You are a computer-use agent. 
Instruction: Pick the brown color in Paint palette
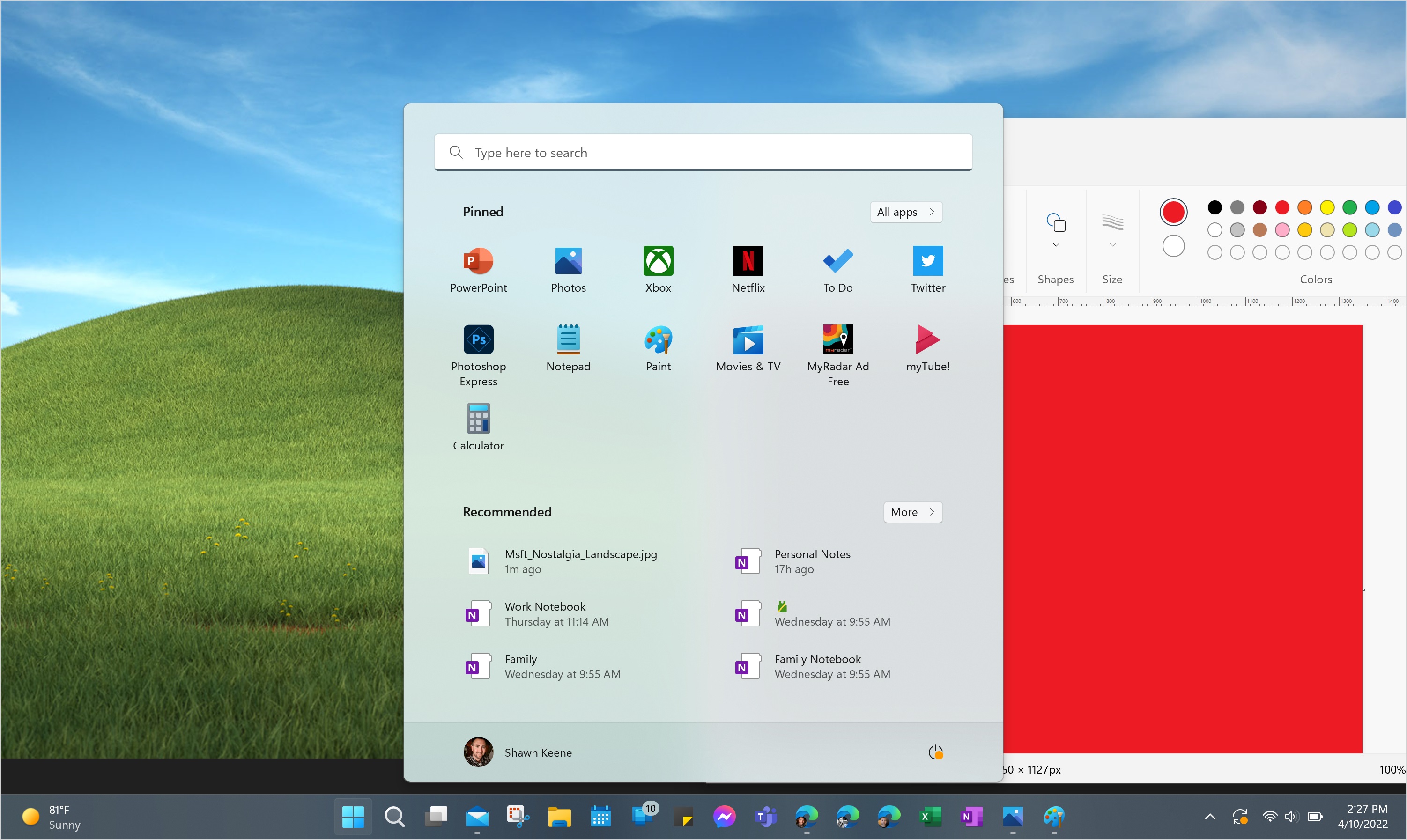(x=1259, y=230)
